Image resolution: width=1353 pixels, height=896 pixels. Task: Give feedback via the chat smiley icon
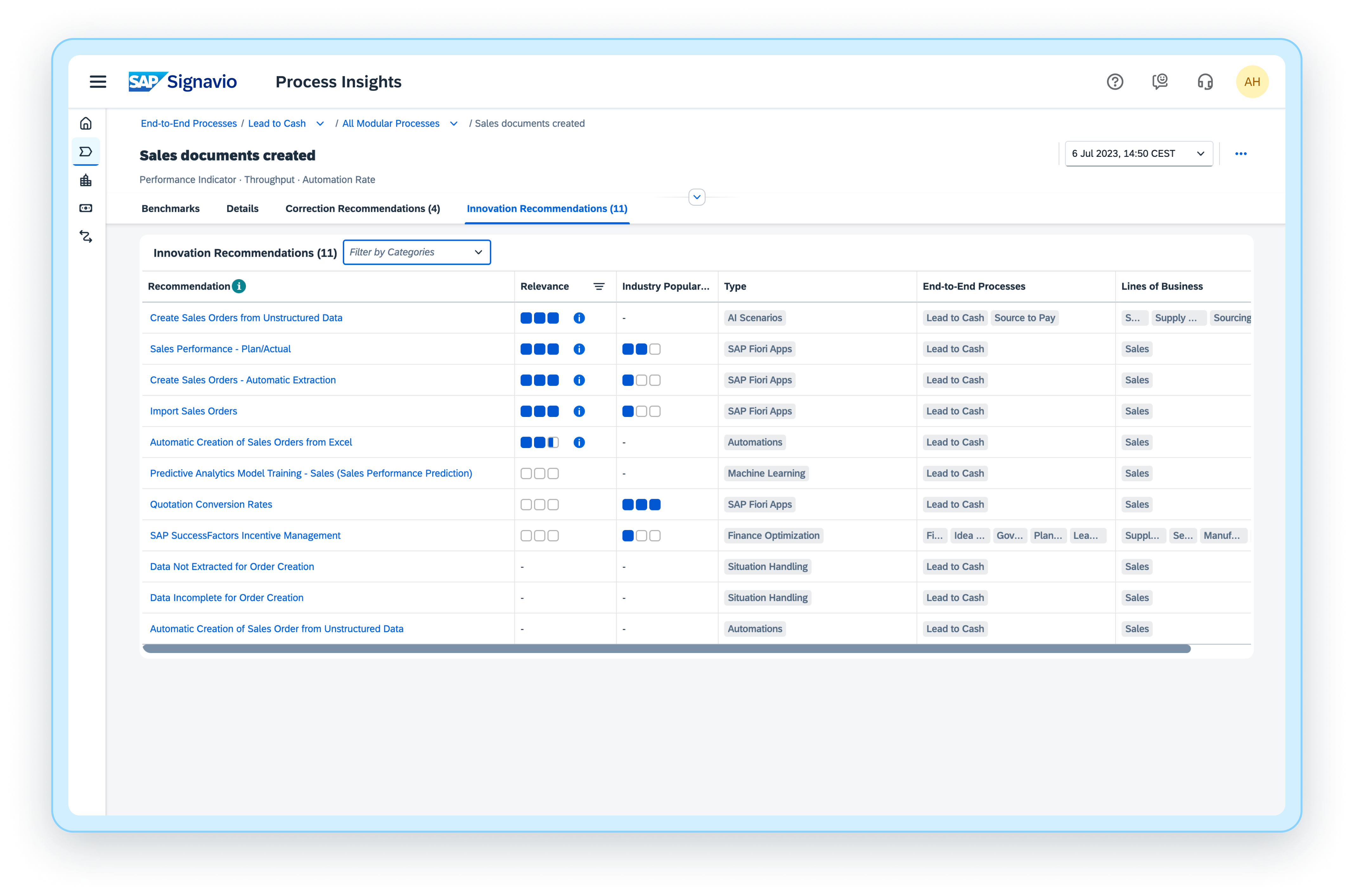pyautogui.click(x=1160, y=82)
